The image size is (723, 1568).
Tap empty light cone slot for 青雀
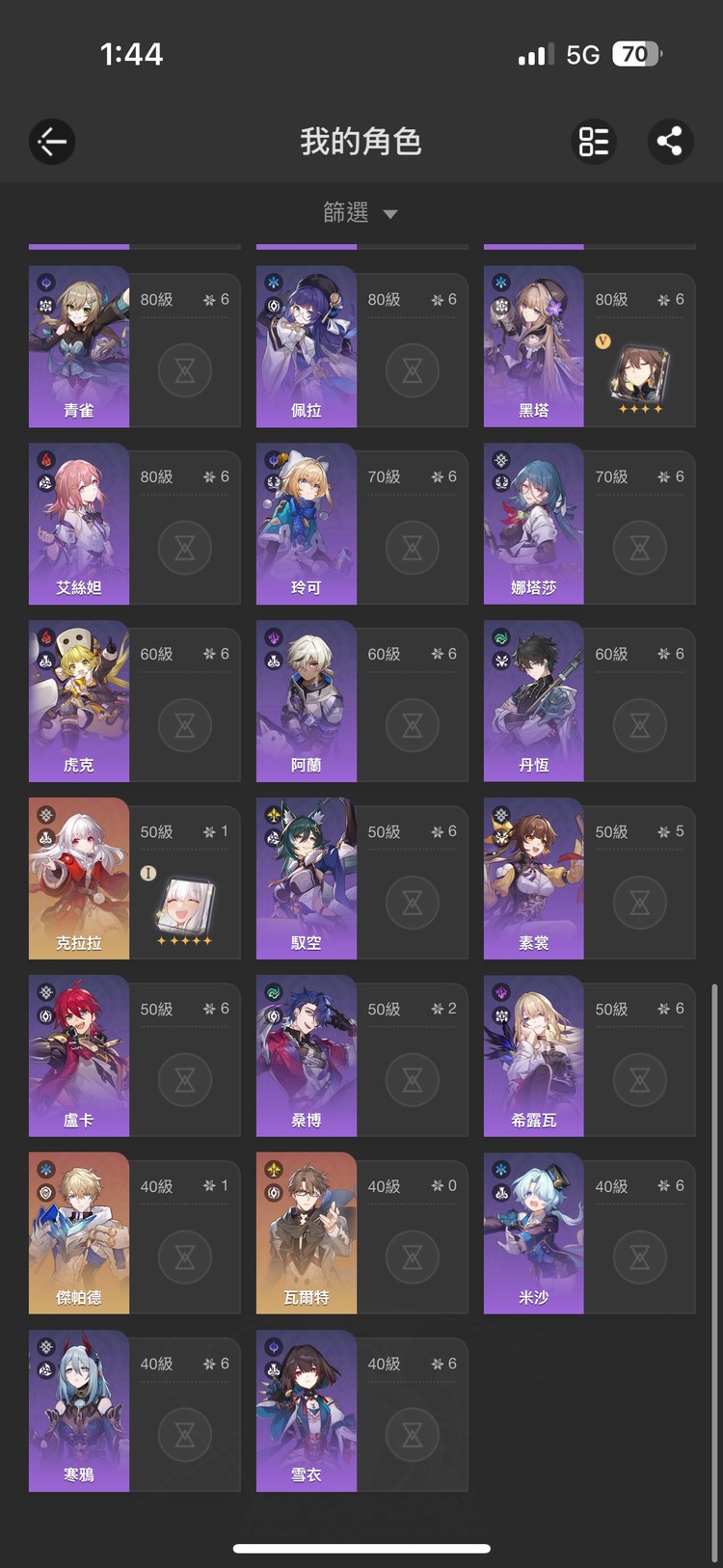(x=184, y=370)
